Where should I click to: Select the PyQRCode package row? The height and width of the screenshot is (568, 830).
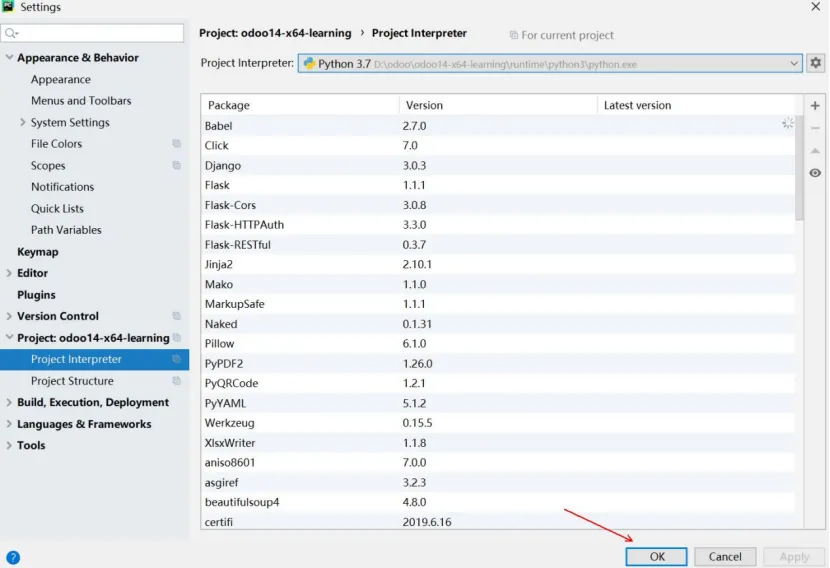(x=498, y=383)
